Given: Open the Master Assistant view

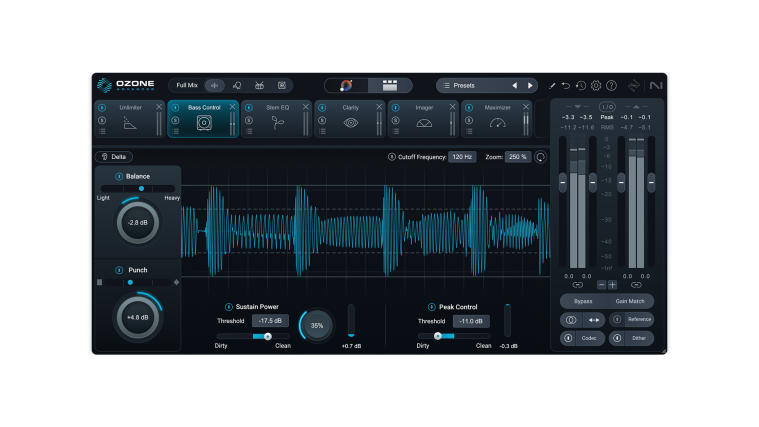Looking at the screenshot, I should 346,85.
